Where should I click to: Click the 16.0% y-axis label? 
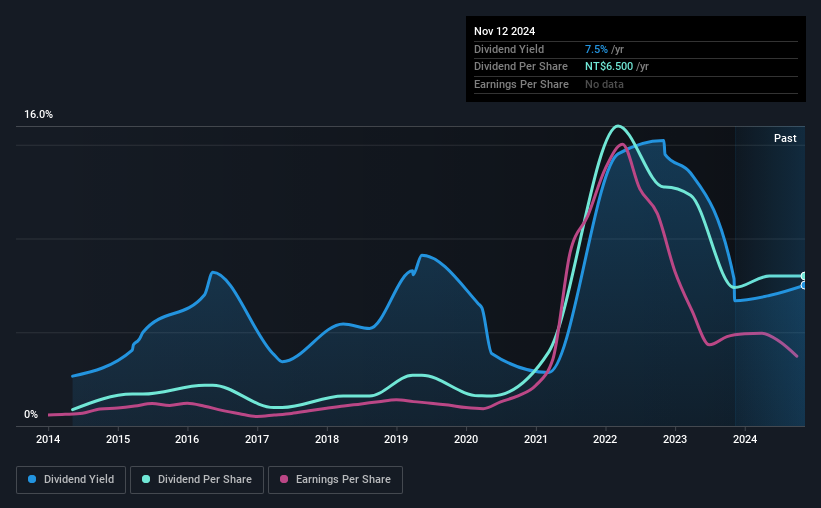point(38,115)
